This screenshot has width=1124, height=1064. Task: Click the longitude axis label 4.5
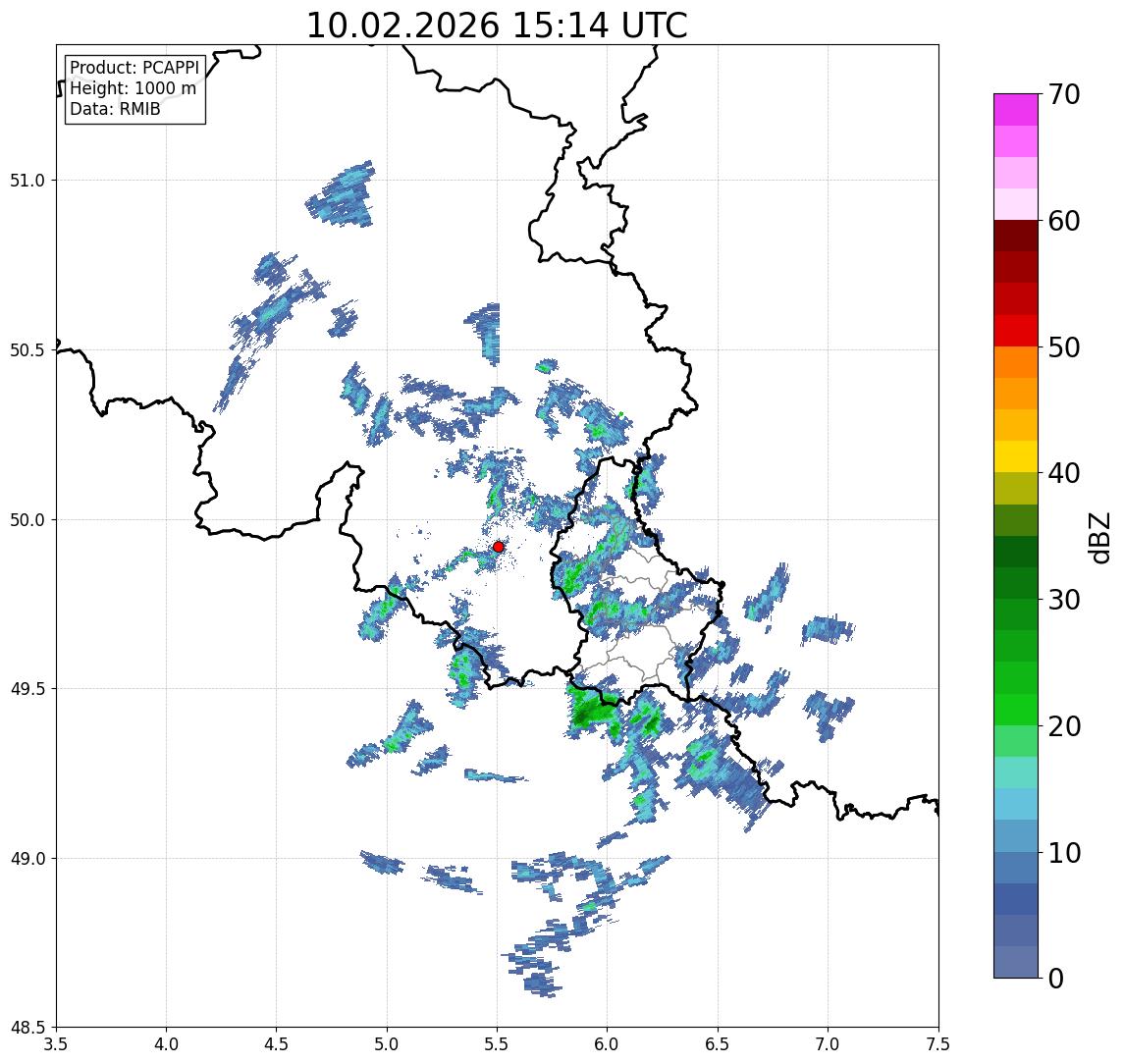coord(277,1043)
